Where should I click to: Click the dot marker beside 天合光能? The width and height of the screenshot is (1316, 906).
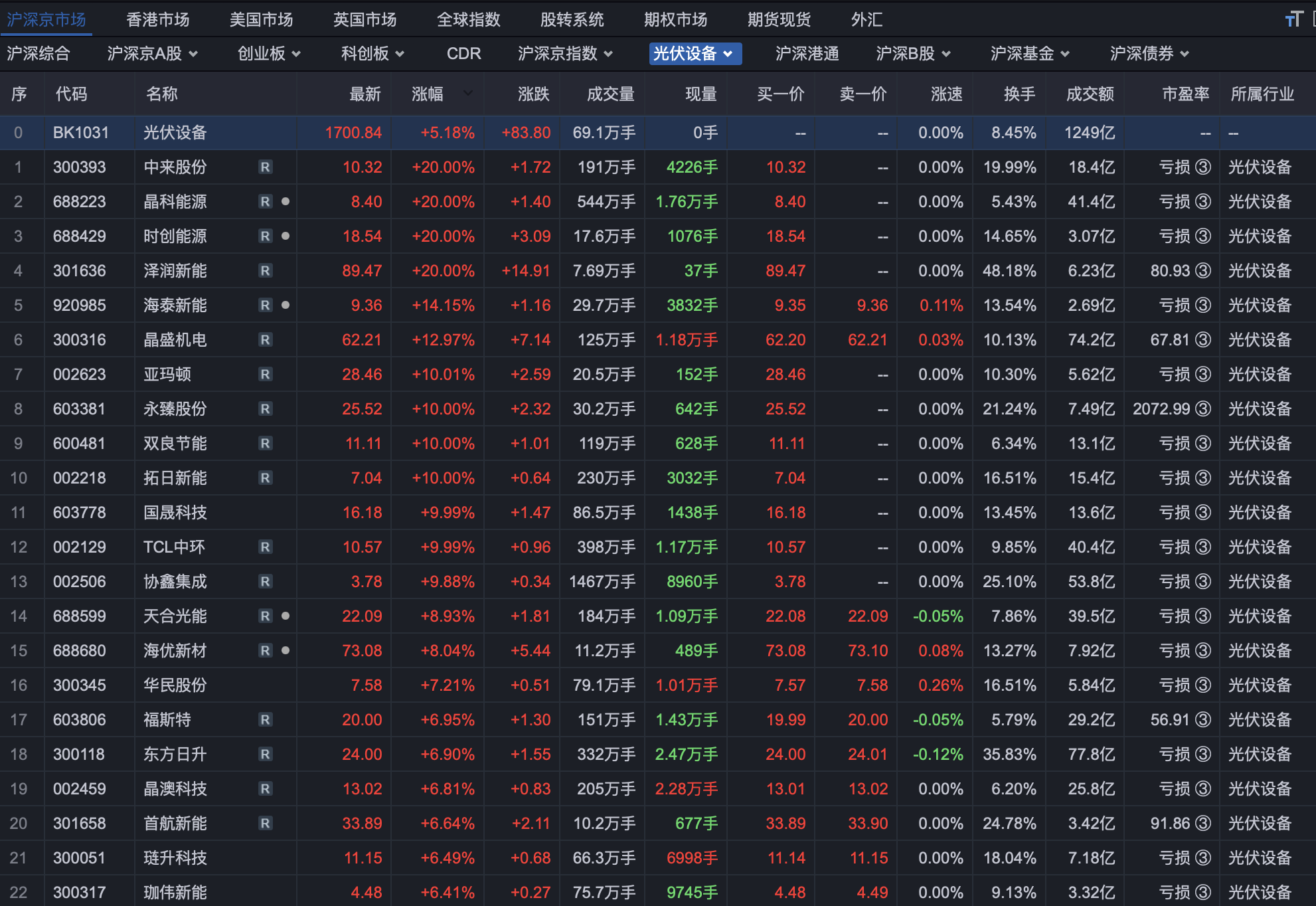point(286,616)
